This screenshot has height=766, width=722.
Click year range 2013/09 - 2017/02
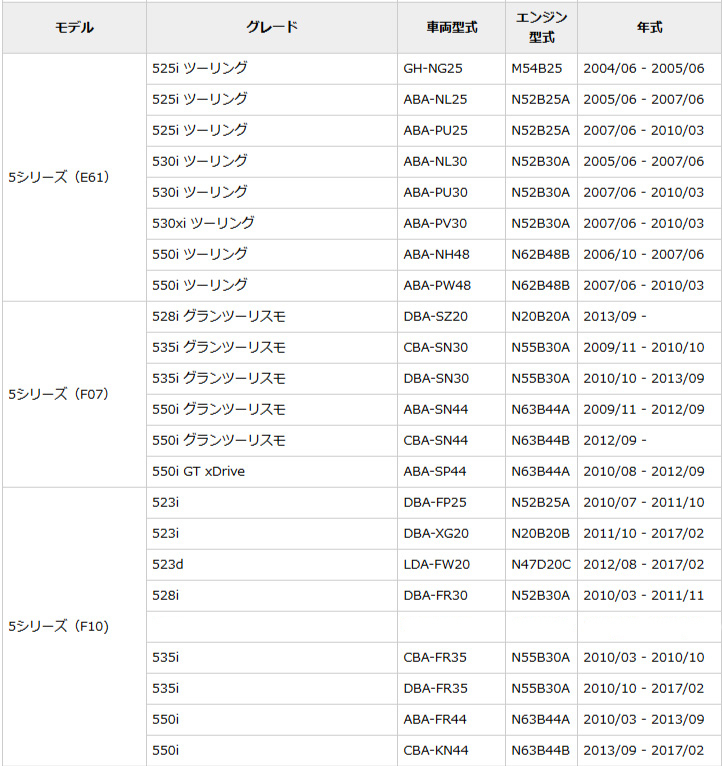coord(644,750)
